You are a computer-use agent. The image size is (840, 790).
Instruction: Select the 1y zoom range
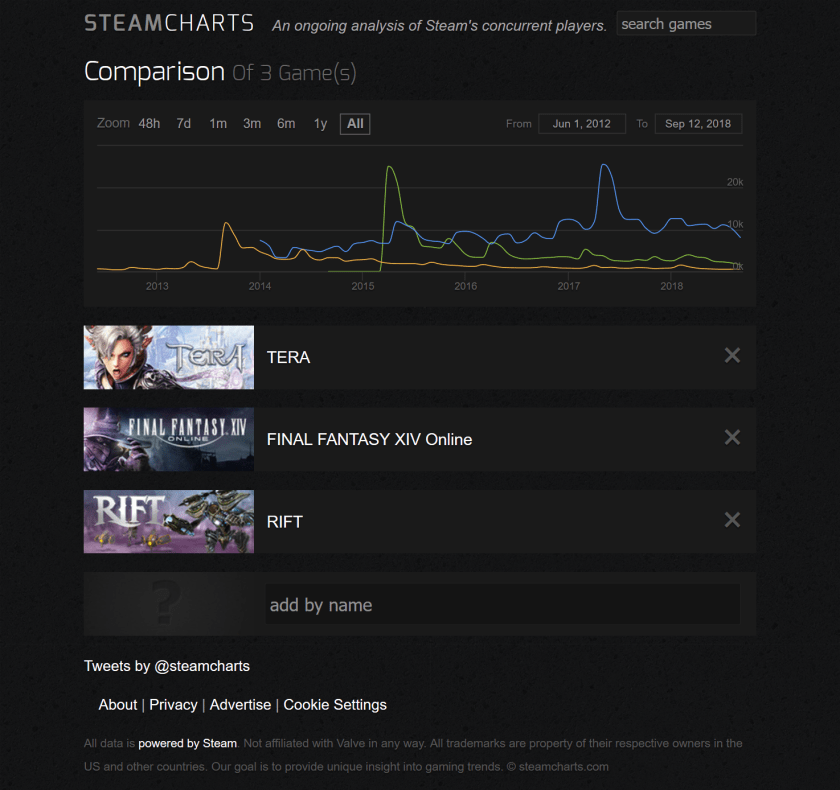tap(320, 123)
